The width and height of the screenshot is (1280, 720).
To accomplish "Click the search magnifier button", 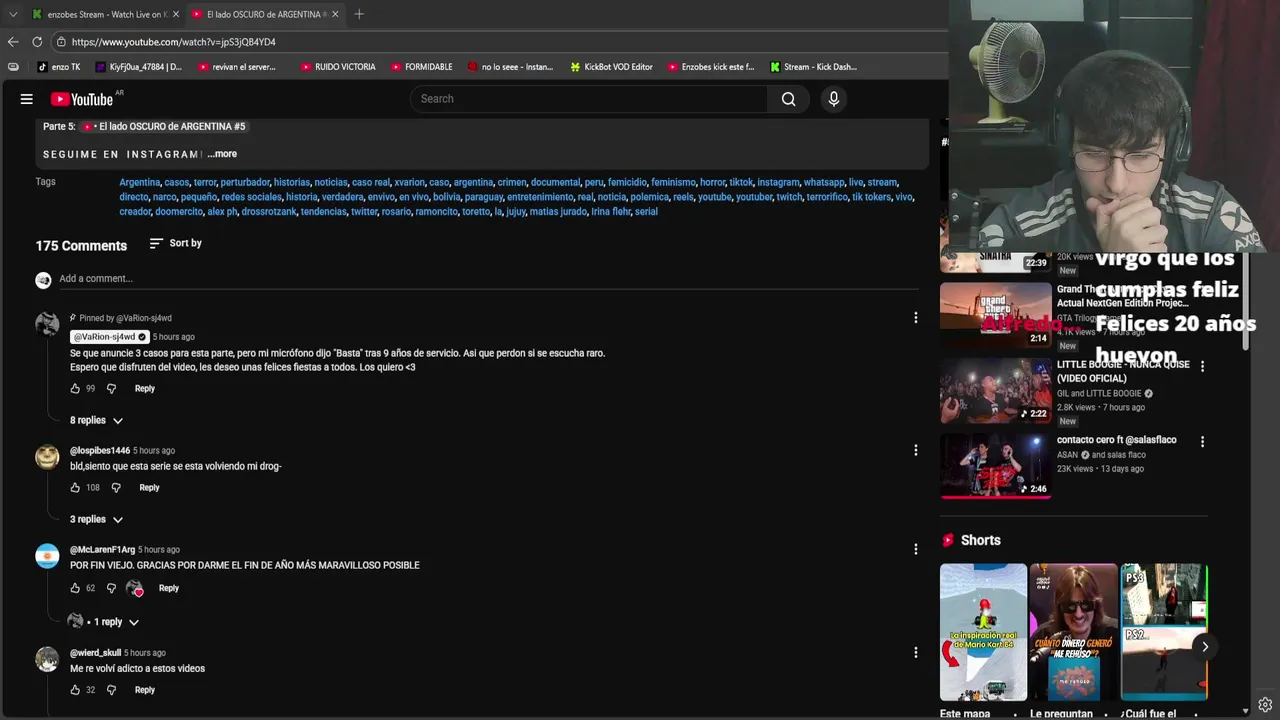I will [x=788, y=99].
